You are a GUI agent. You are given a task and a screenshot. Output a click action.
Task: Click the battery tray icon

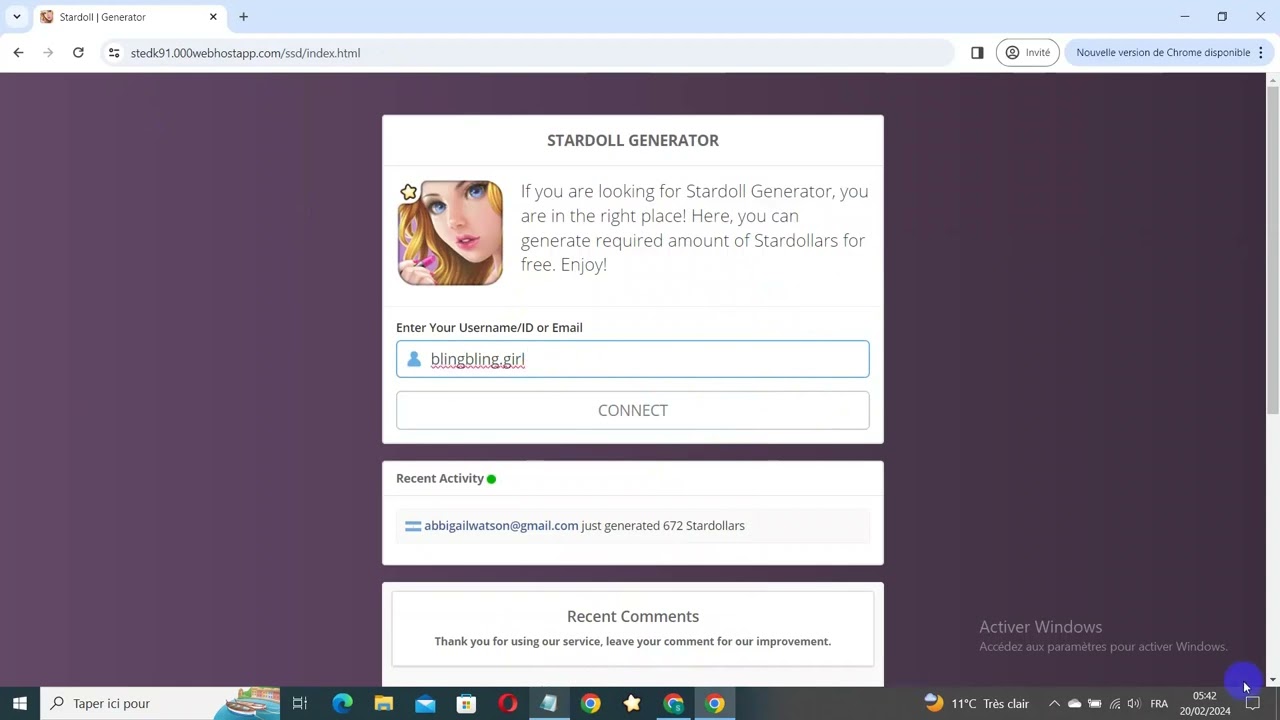[x=1094, y=704]
